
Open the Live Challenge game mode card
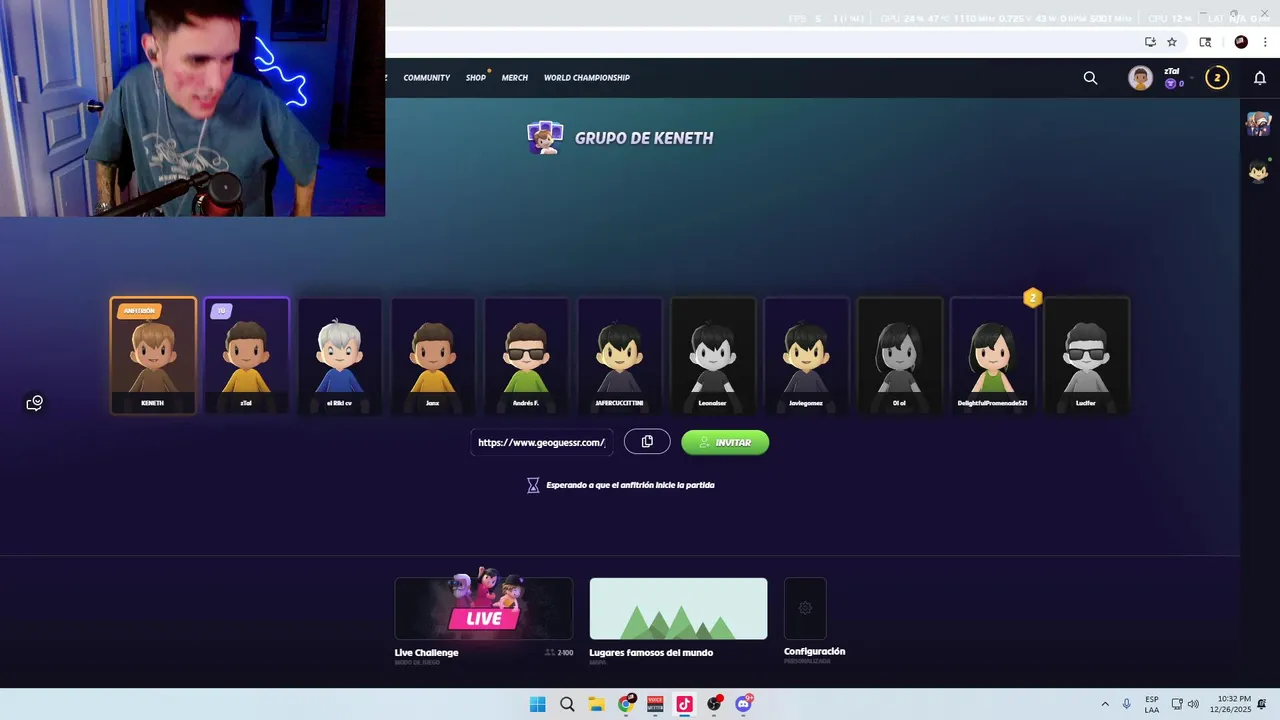pos(484,608)
